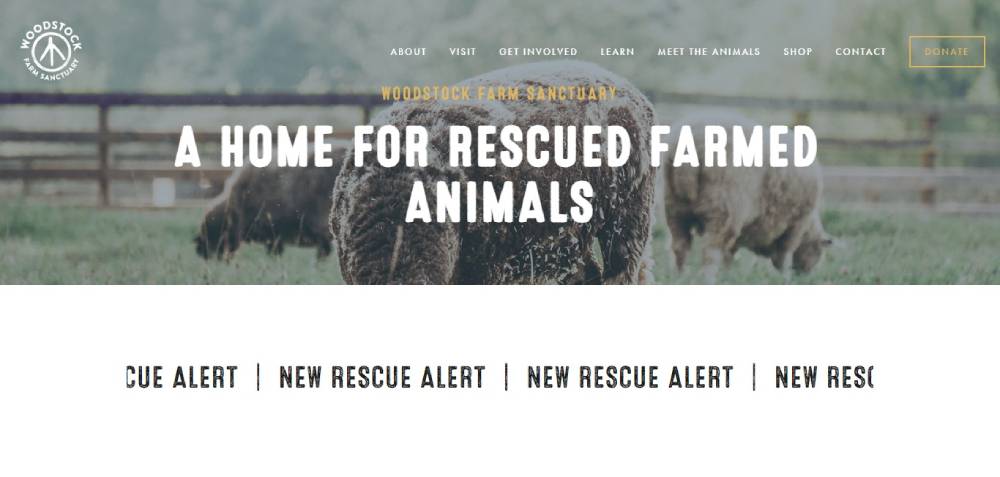Image resolution: width=1000 pixels, height=477 pixels.
Task: Click the A Home for Rescued Farmed headline
Action: tap(496, 147)
